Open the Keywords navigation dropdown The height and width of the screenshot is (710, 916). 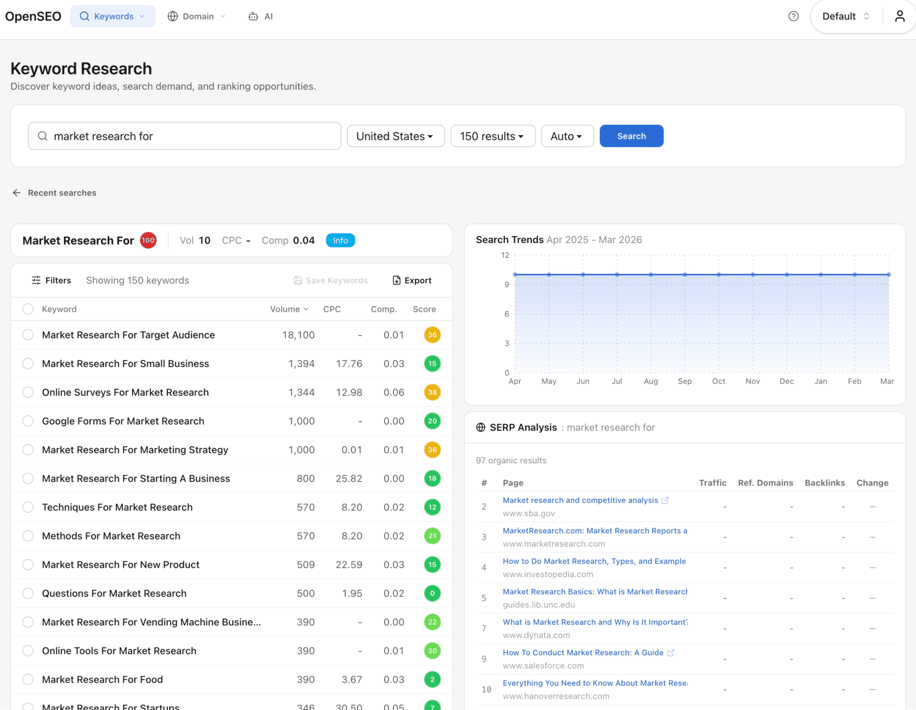click(113, 16)
